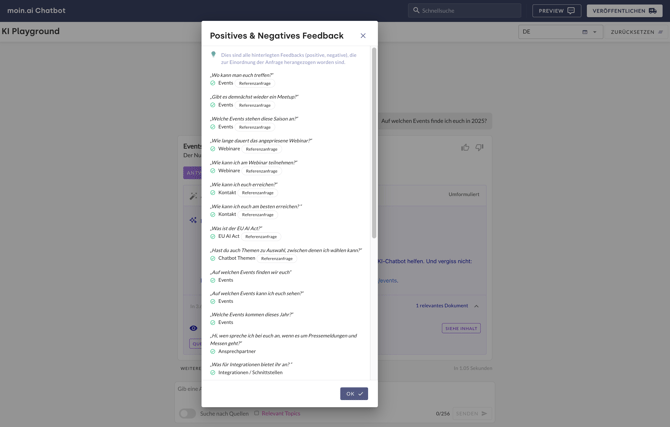Click the checkmark icon beside Chatbot Themen
The image size is (670, 427).
pyautogui.click(x=213, y=259)
